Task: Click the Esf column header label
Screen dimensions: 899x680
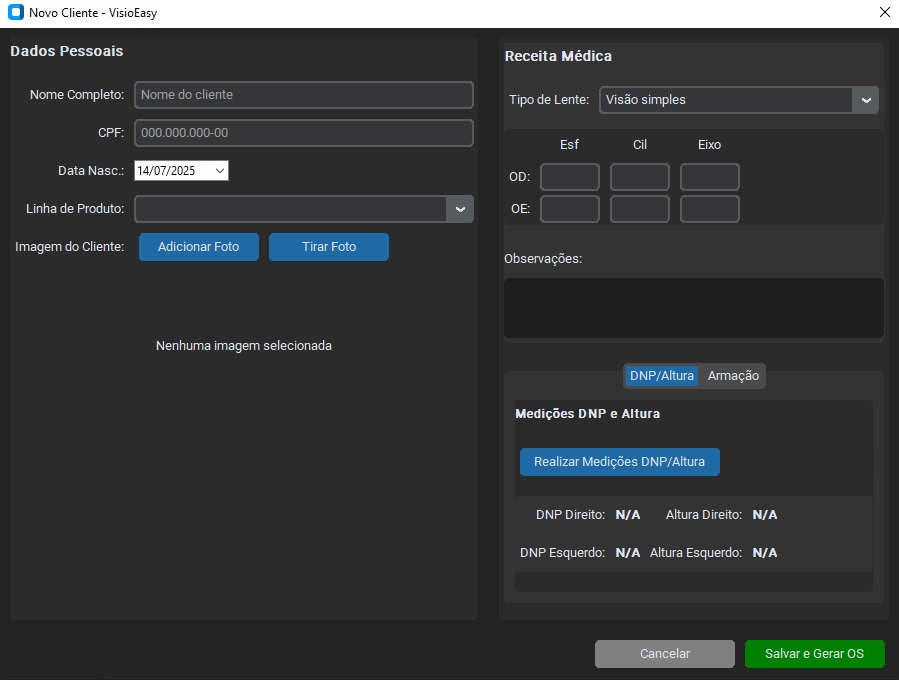Action: click(x=569, y=144)
